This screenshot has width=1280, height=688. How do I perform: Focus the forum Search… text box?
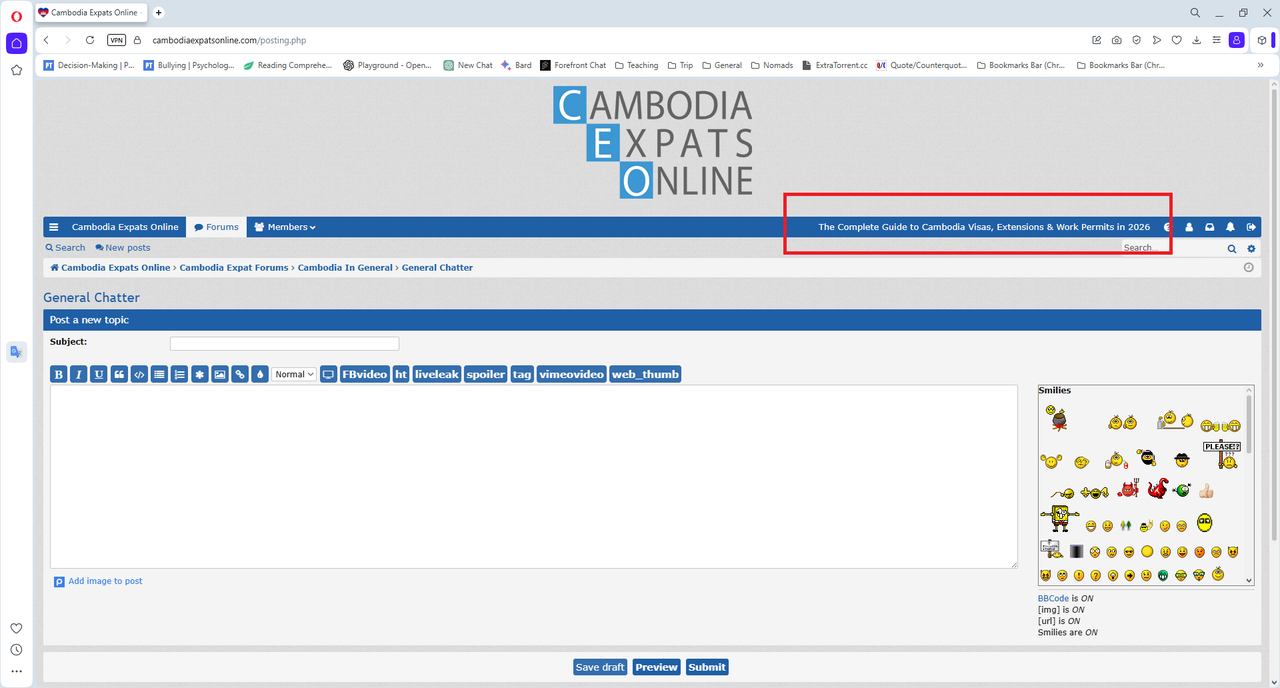[1171, 248]
